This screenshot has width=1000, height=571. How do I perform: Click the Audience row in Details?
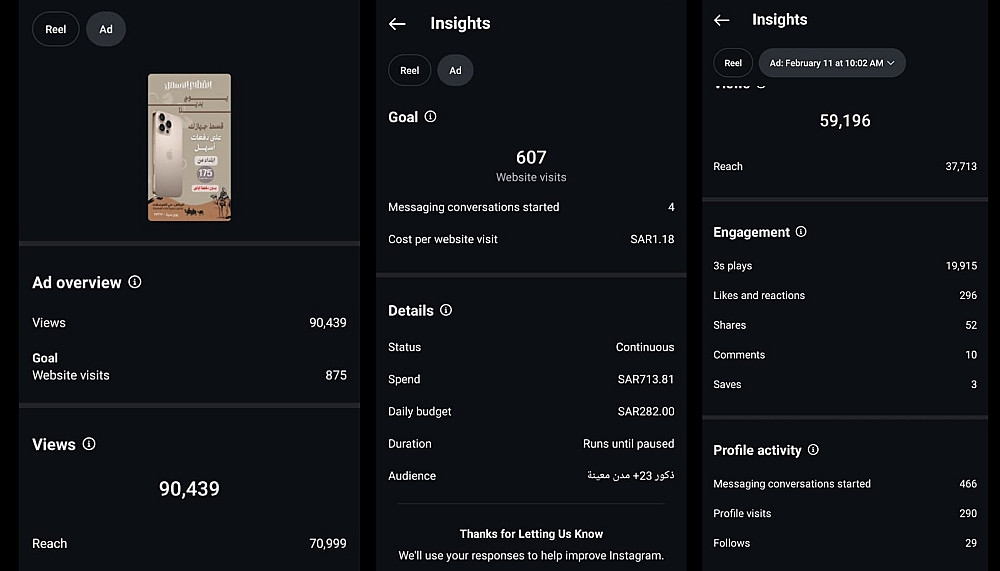coord(531,476)
